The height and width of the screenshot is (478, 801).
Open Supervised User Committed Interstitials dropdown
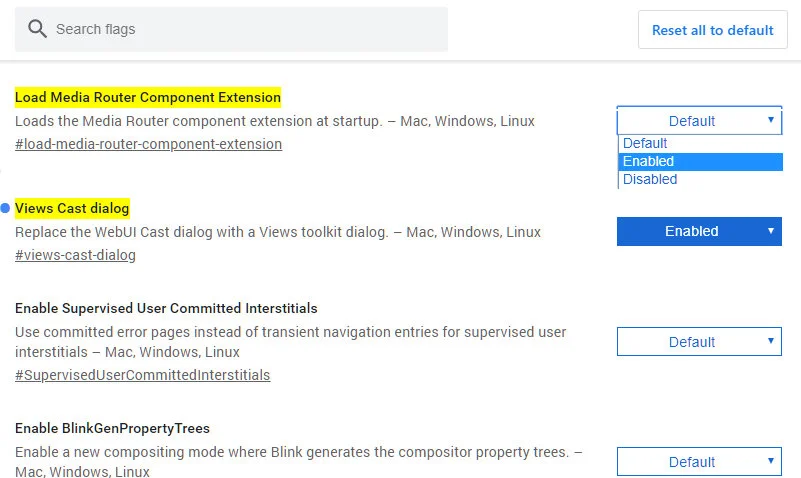click(699, 342)
